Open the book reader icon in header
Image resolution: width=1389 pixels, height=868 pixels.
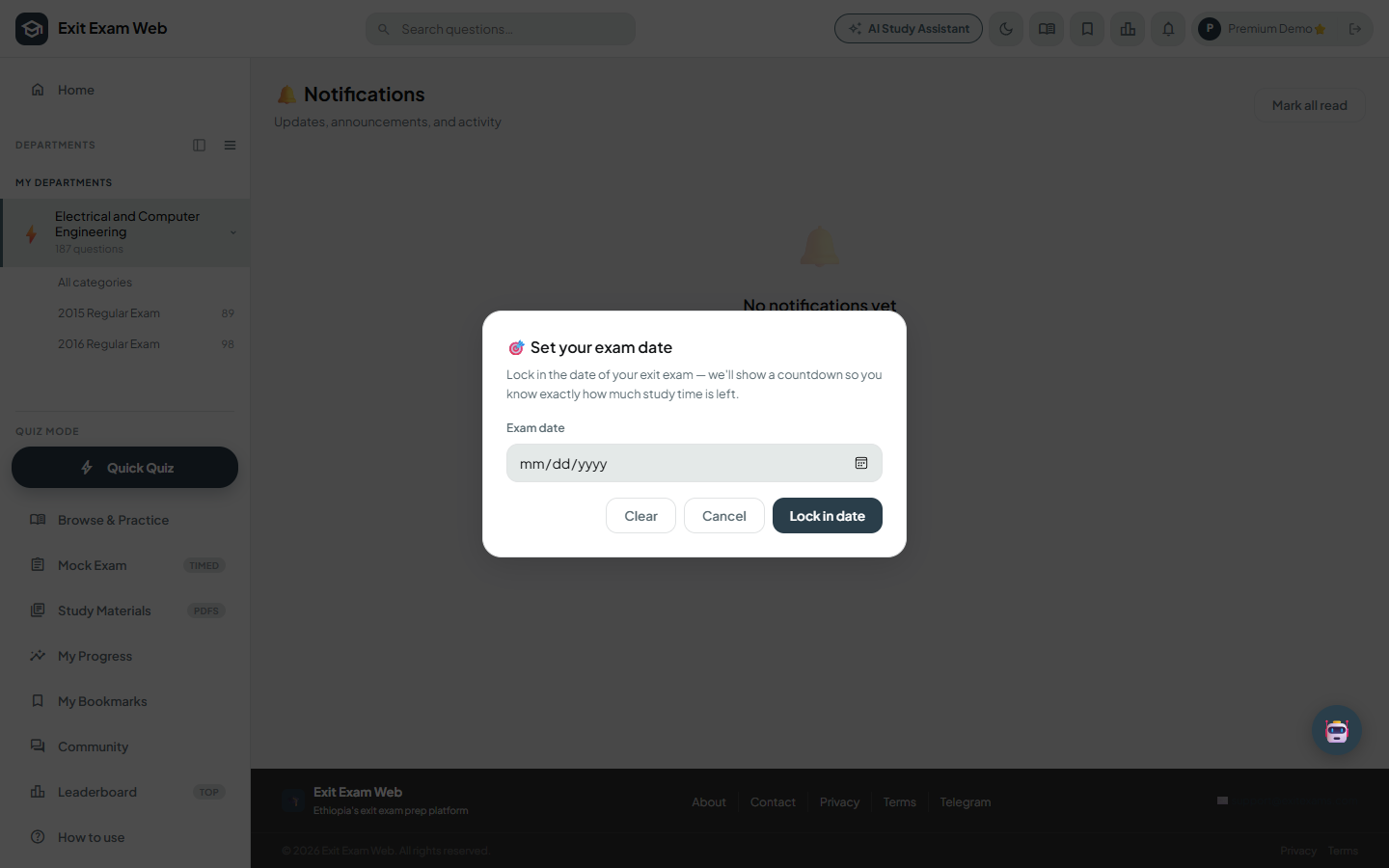click(1047, 29)
